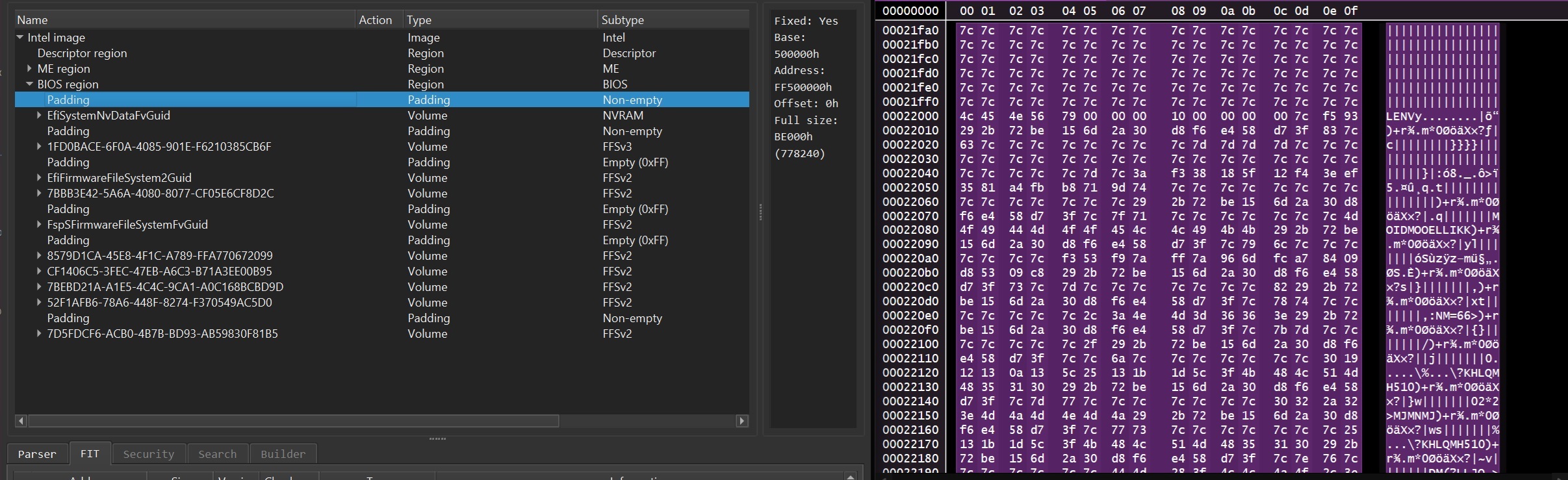Image resolution: width=1568 pixels, height=480 pixels.
Task: Expand the 7D5FDCF6-ACB0-4B7B-BD93-AB59830F81B5 volume
Action: pos(39,333)
